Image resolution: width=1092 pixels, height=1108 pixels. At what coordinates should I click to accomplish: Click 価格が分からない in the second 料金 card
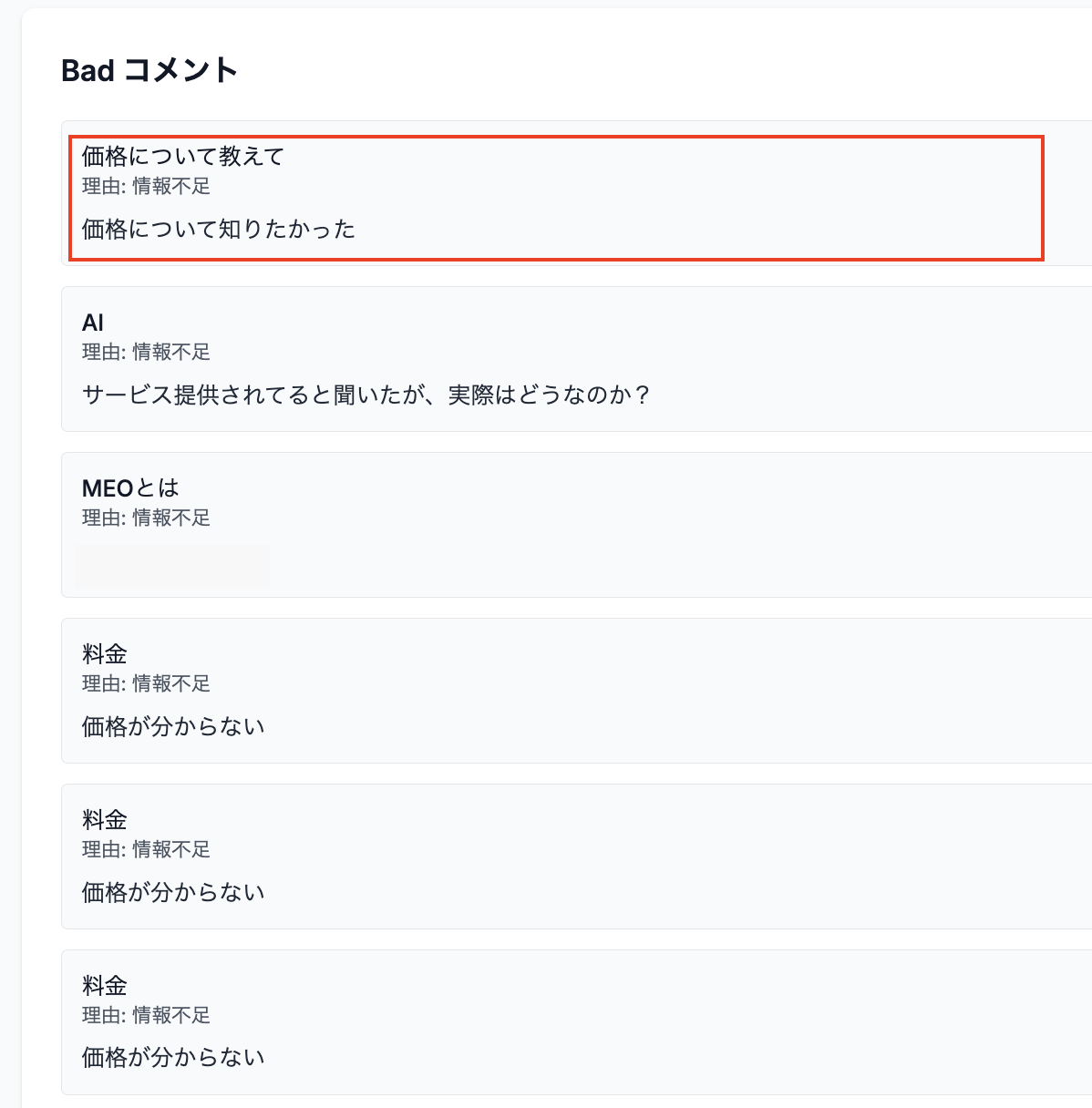point(172,892)
